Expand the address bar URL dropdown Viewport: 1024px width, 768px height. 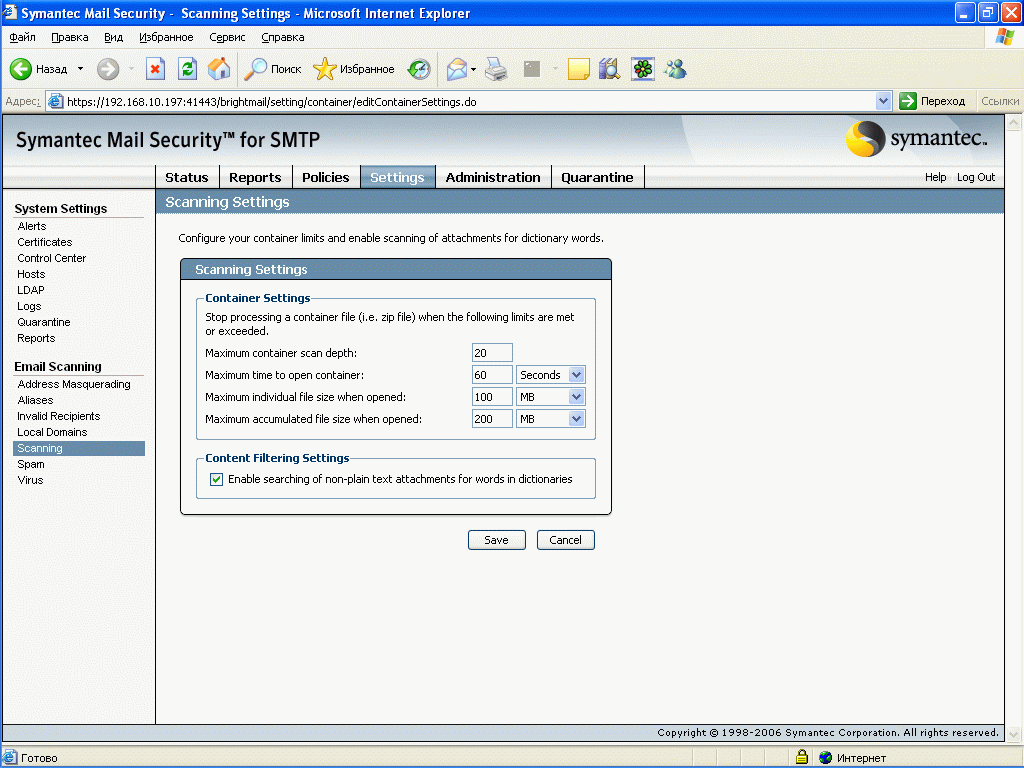pyautogui.click(x=883, y=101)
